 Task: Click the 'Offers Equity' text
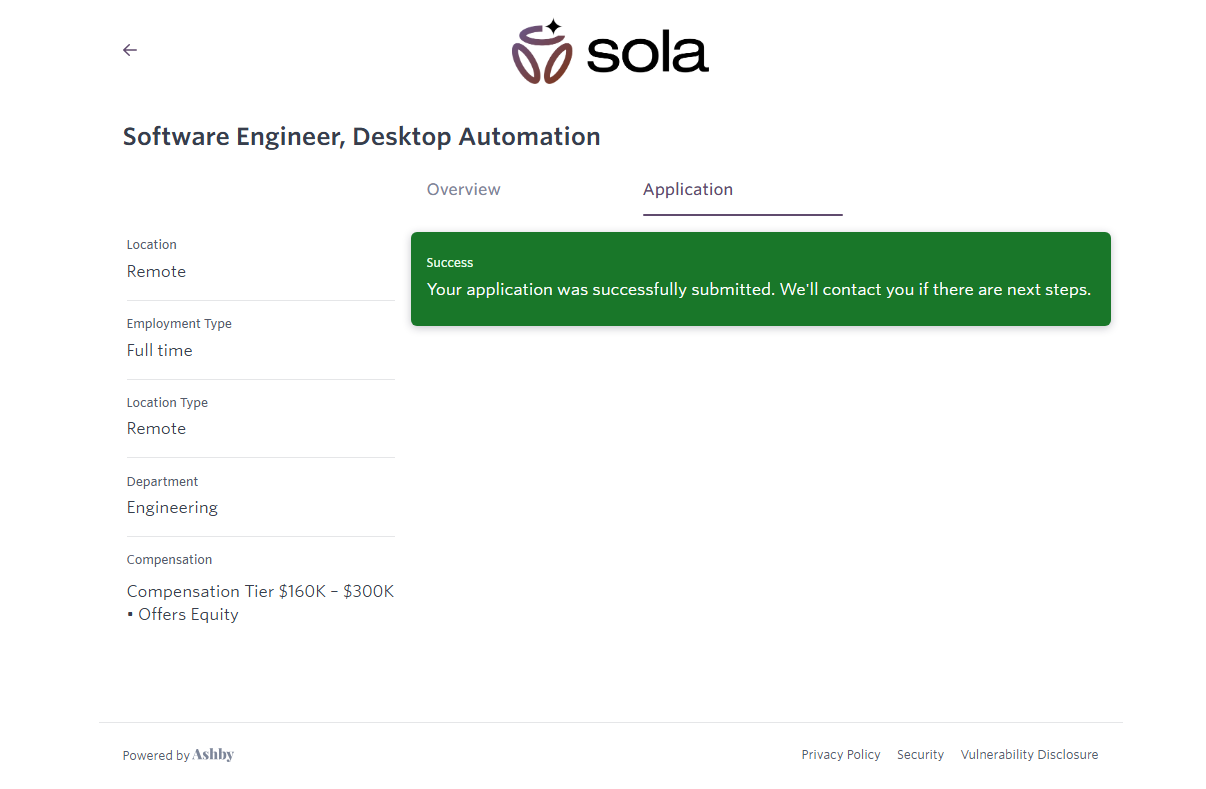coord(188,615)
